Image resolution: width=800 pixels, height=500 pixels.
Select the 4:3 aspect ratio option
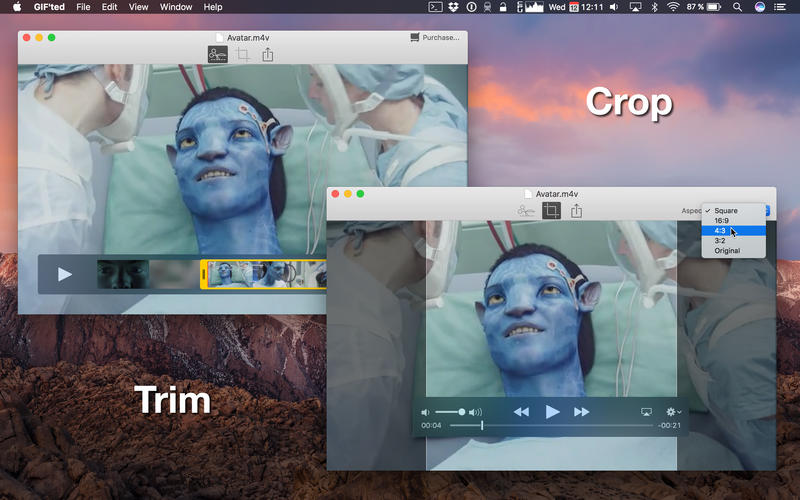click(x=720, y=231)
